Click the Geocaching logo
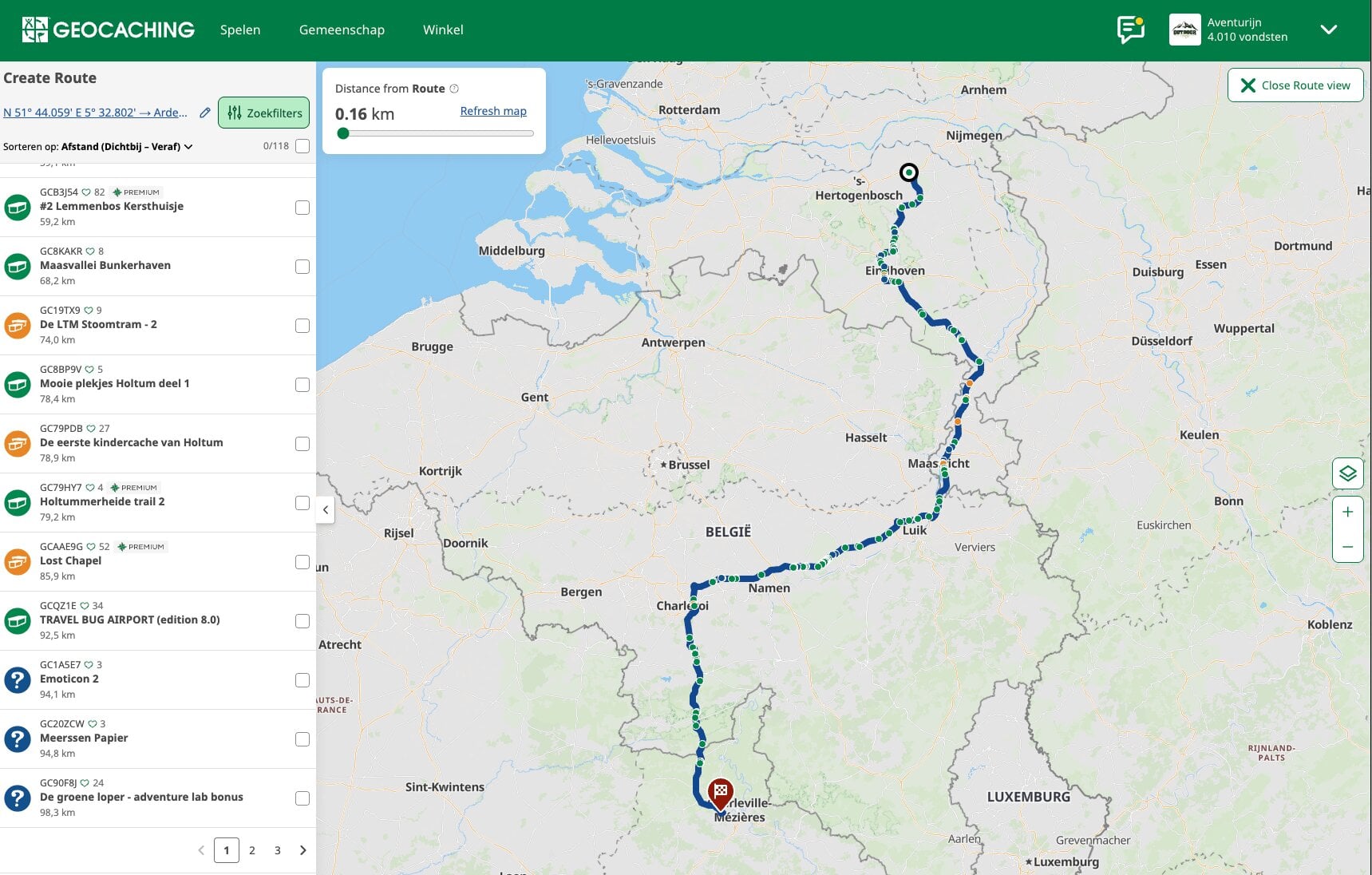This screenshot has height=875, width=1372. click(x=108, y=30)
